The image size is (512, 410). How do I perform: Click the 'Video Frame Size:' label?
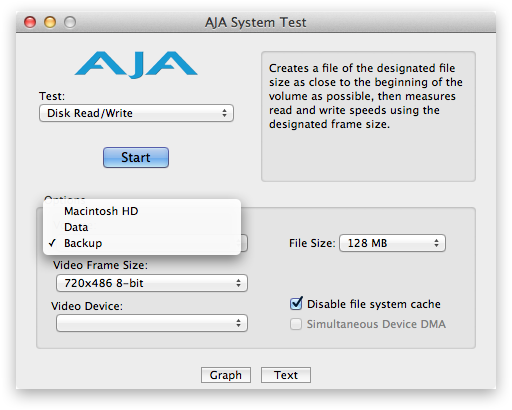pyautogui.click(x=100, y=265)
